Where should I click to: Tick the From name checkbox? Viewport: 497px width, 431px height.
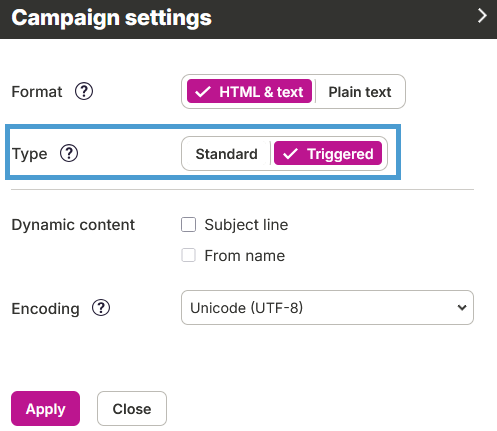point(188,256)
